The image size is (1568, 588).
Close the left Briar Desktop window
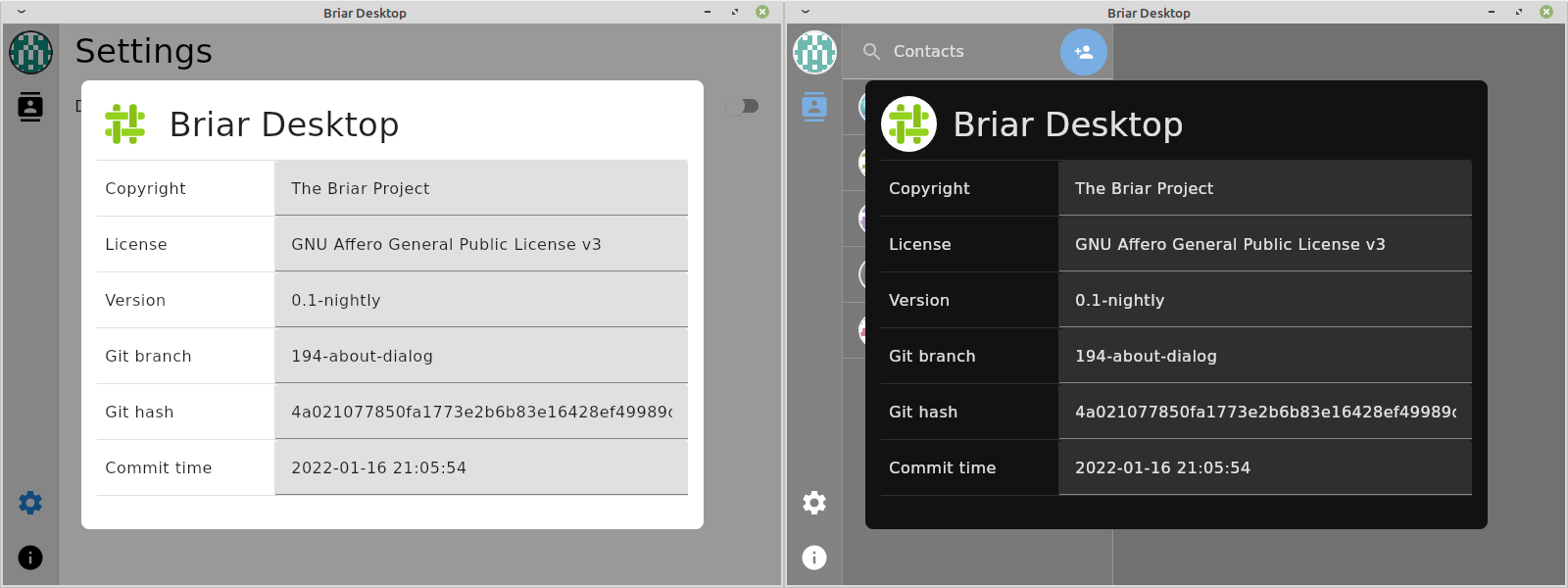(762, 12)
